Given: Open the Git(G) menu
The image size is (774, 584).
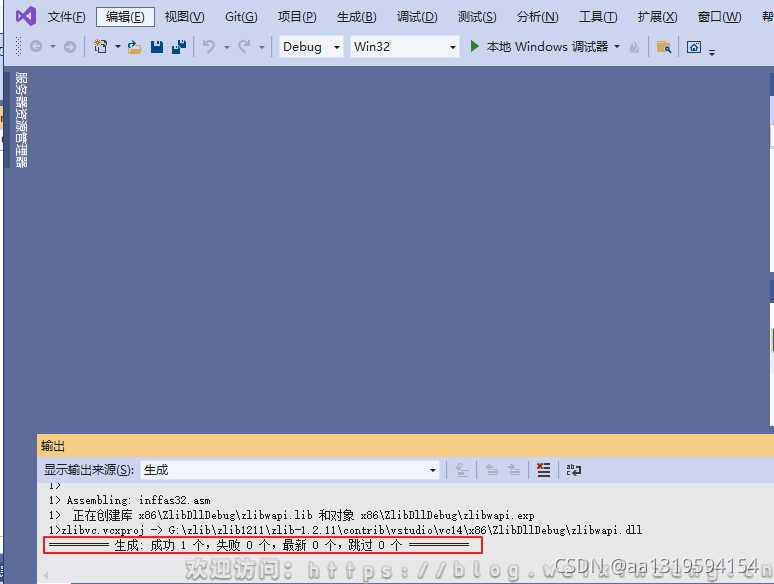Looking at the screenshot, I should [241, 17].
